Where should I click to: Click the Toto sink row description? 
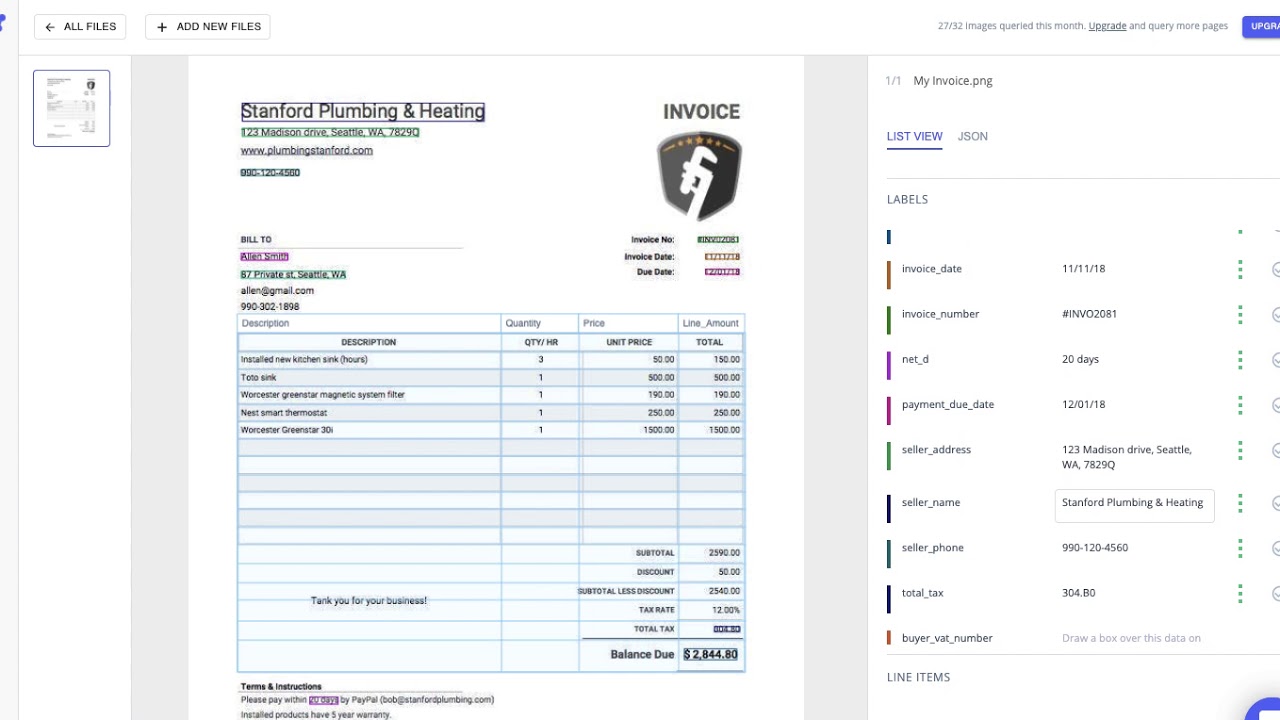258,378
